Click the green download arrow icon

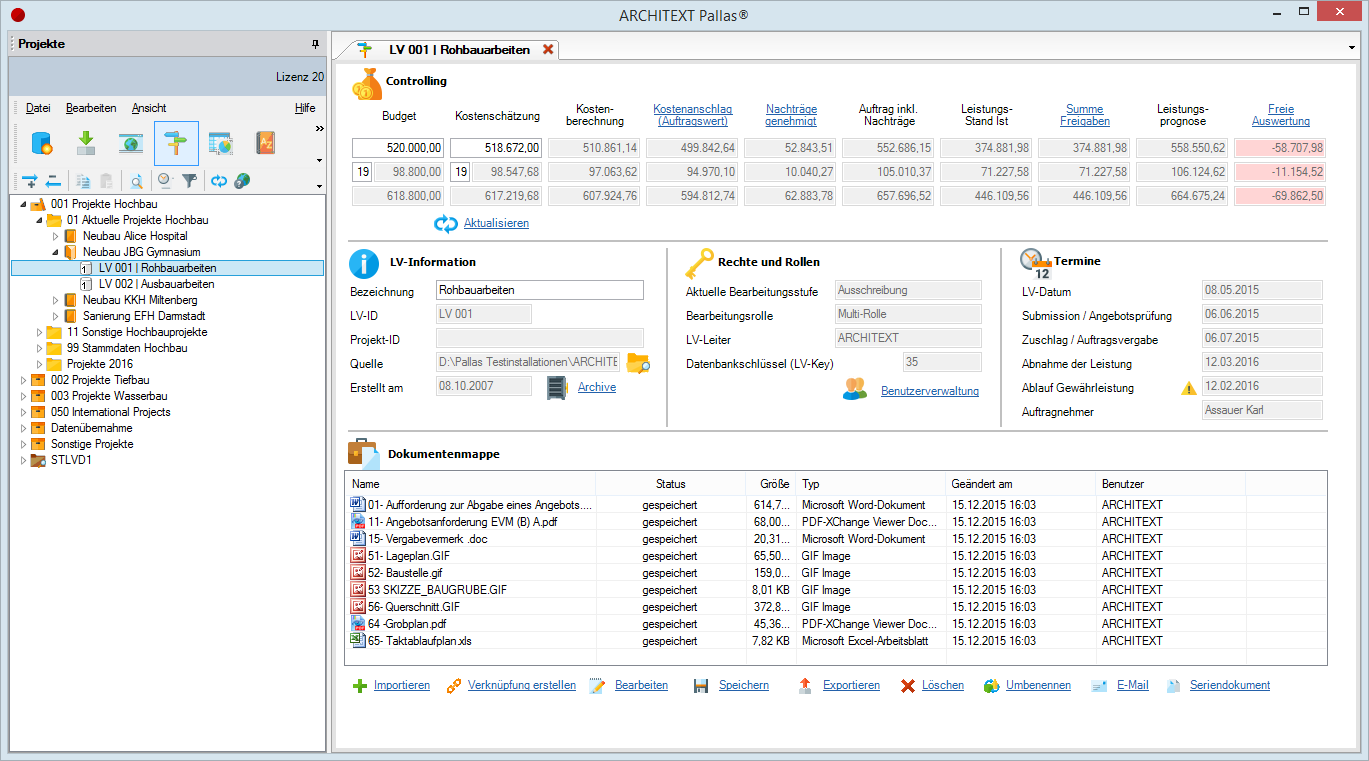(86, 144)
